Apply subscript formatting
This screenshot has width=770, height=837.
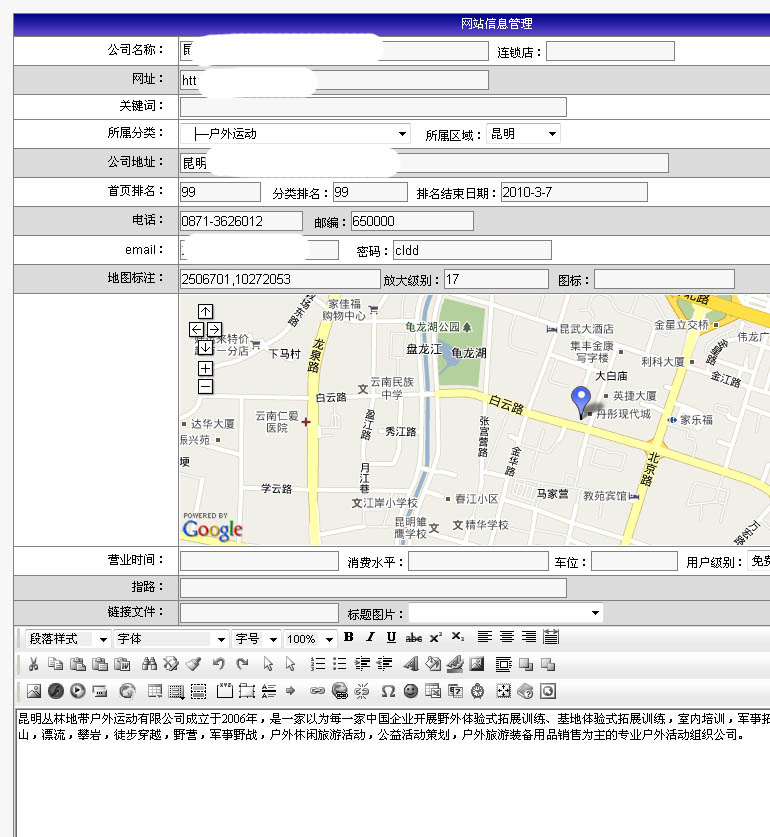coord(458,637)
